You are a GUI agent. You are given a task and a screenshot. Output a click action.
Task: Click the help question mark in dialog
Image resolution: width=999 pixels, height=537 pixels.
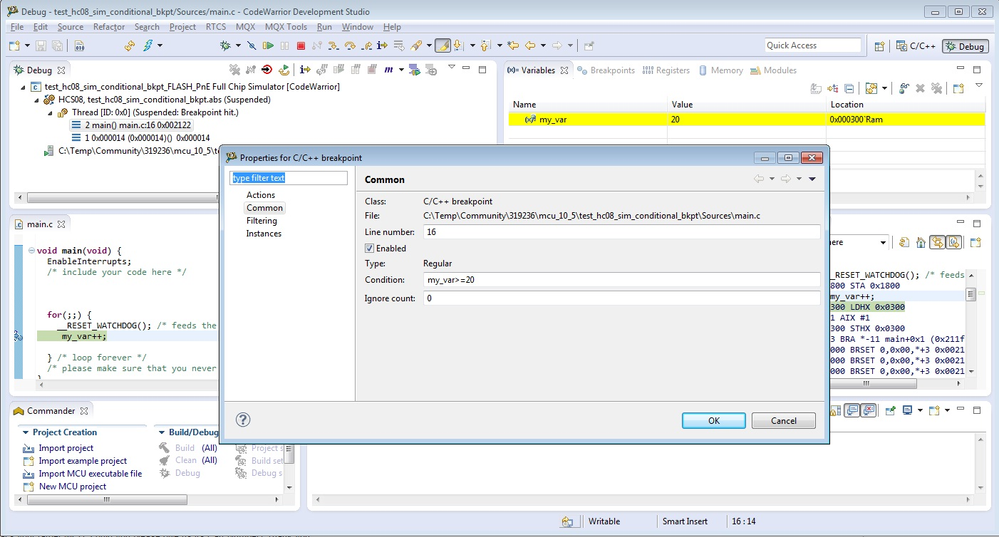(x=243, y=419)
